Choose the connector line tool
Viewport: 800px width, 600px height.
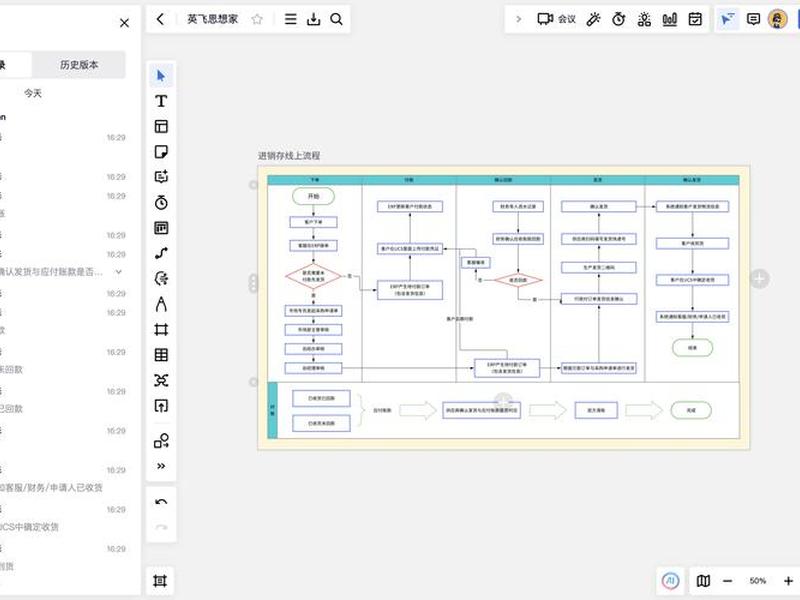[x=161, y=253]
